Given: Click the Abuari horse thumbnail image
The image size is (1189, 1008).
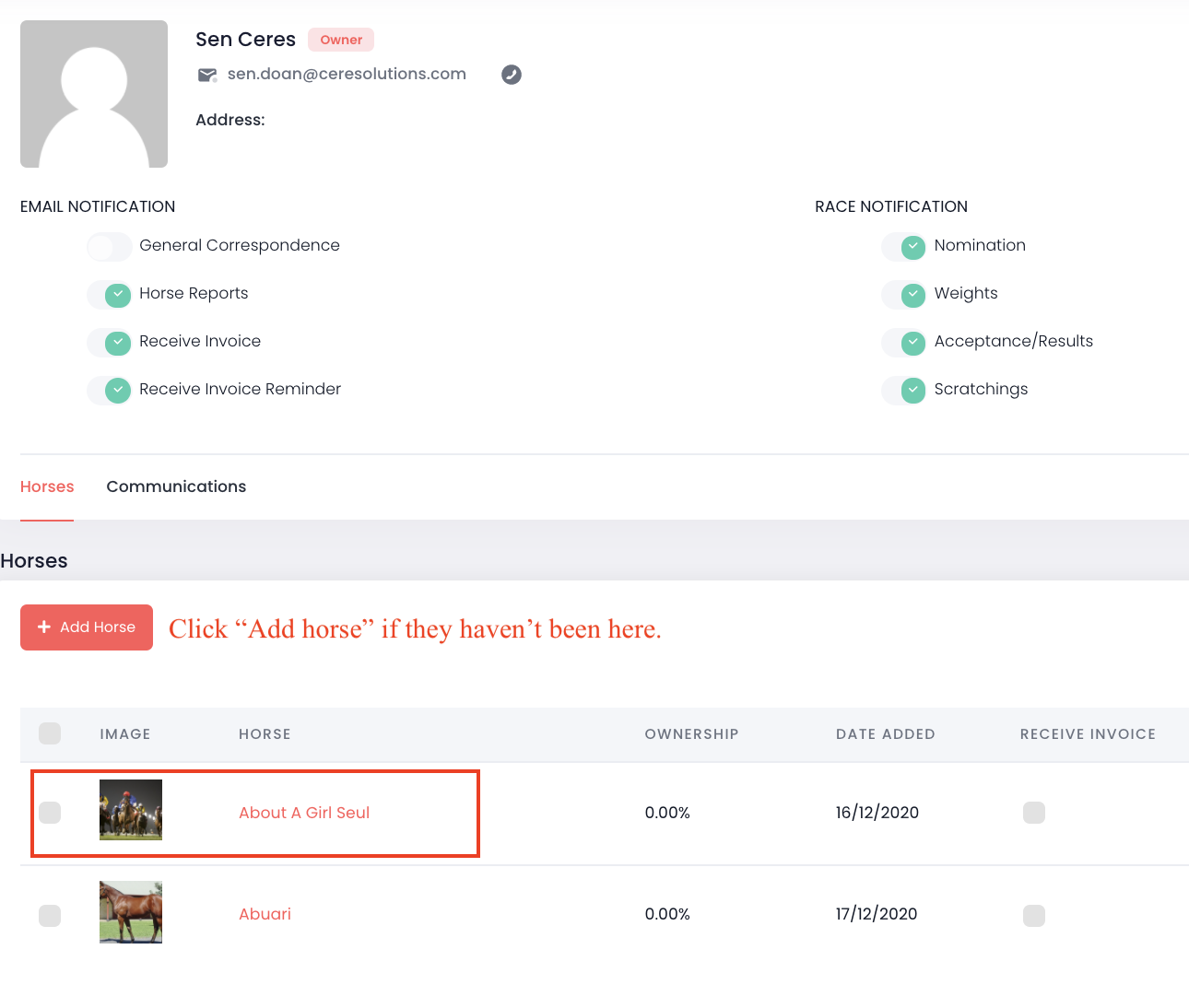Looking at the screenshot, I should click(131, 912).
